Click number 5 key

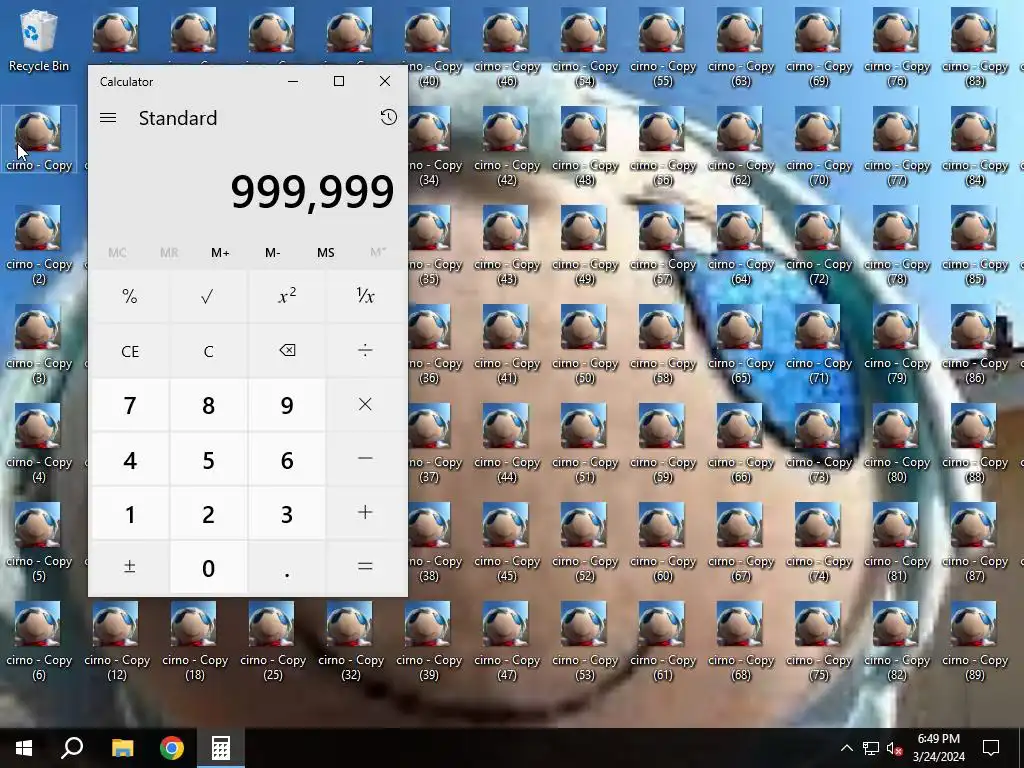[208, 459]
